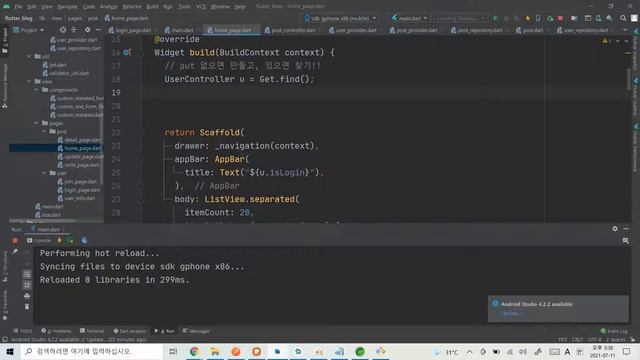Hide the Project panel with the minus icon
This screenshot has width=640, height=360.
tap(98, 30)
